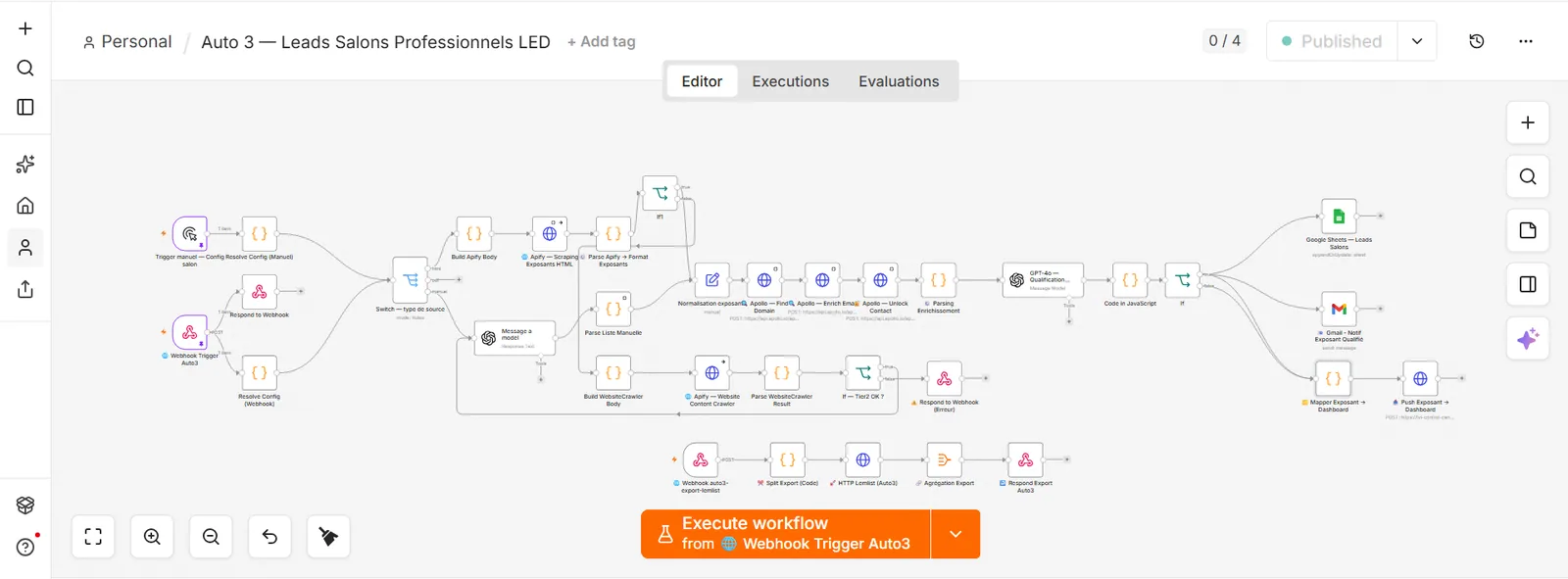Image resolution: width=1568 pixels, height=579 pixels.
Task: Select Apify Website Content Crawler node
Action: (712, 373)
